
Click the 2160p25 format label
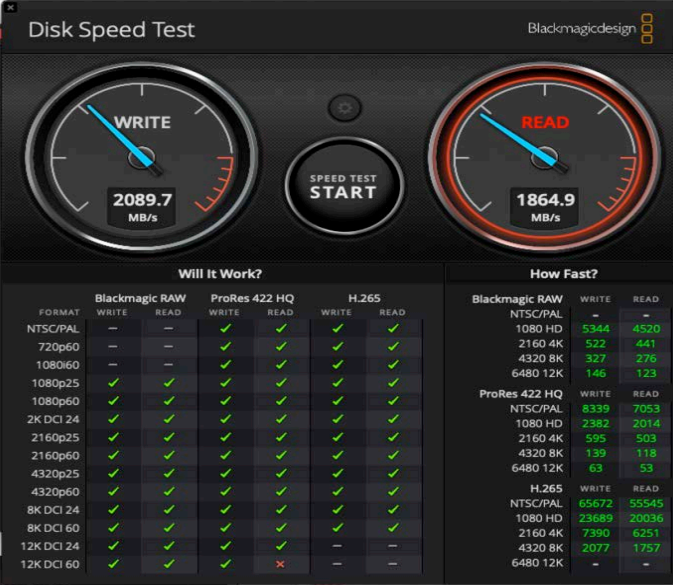(55, 437)
